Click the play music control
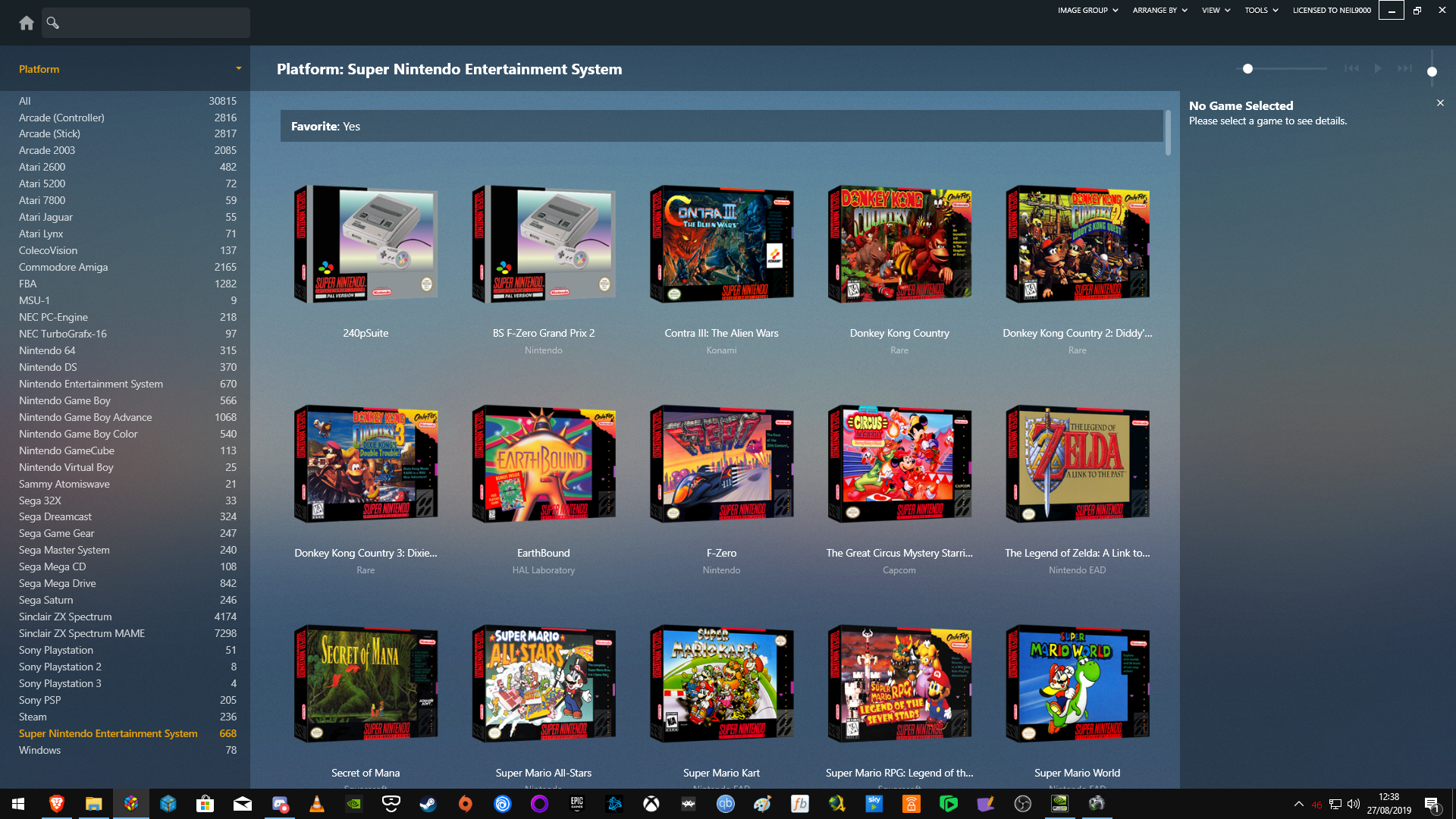The width and height of the screenshot is (1456, 819). 1378,68
